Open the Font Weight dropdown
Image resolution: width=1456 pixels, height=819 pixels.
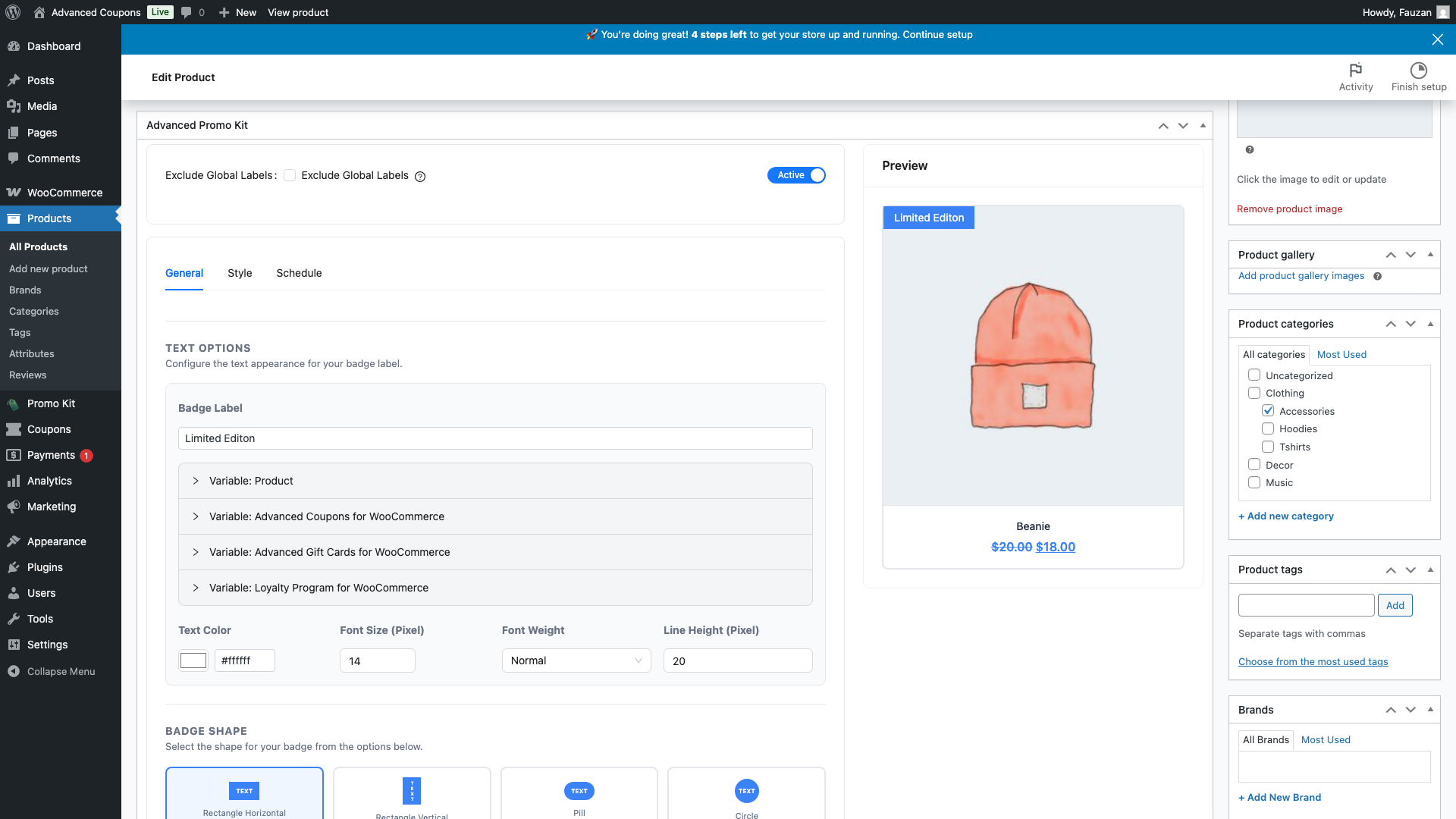point(576,661)
